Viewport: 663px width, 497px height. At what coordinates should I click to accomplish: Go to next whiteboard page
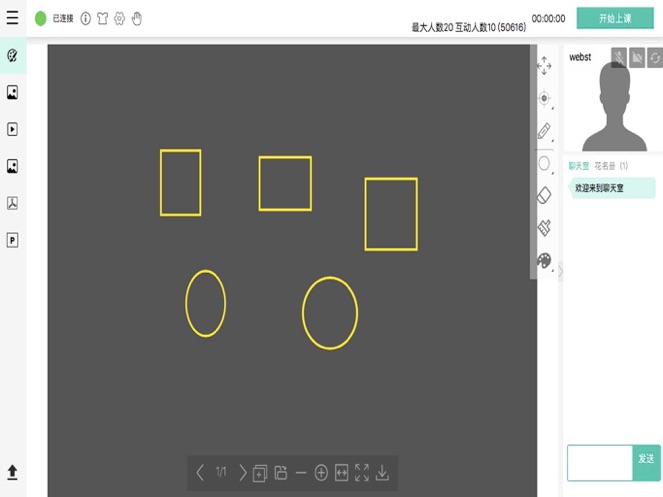tap(242, 472)
